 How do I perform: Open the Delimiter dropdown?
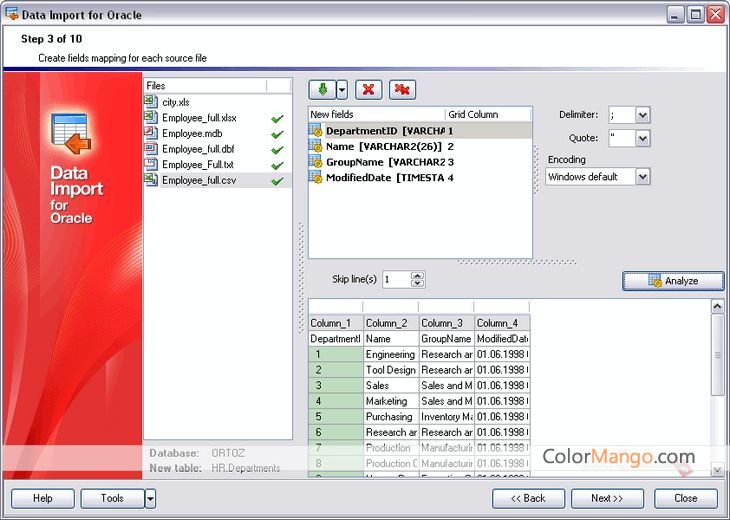tap(642, 115)
